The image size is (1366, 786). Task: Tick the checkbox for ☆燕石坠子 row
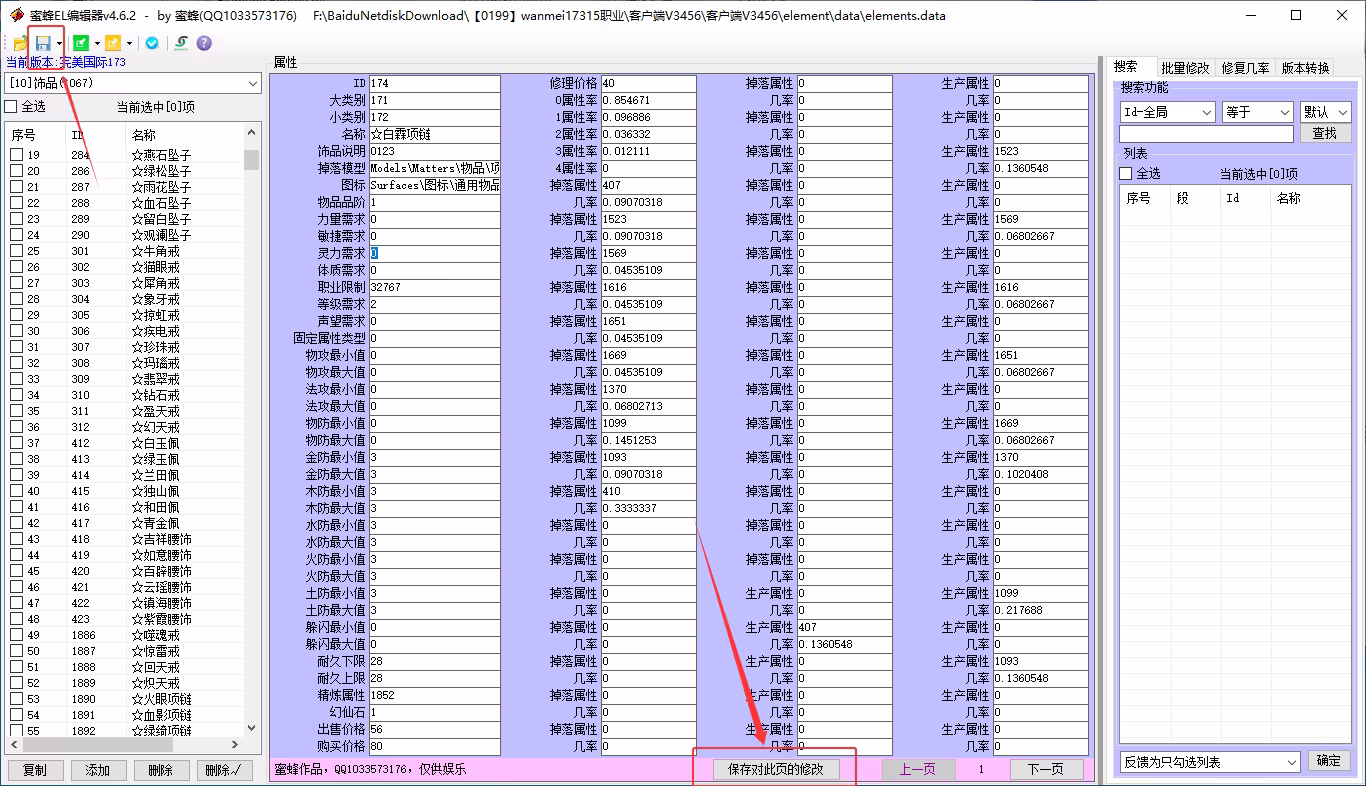[17, 155]
